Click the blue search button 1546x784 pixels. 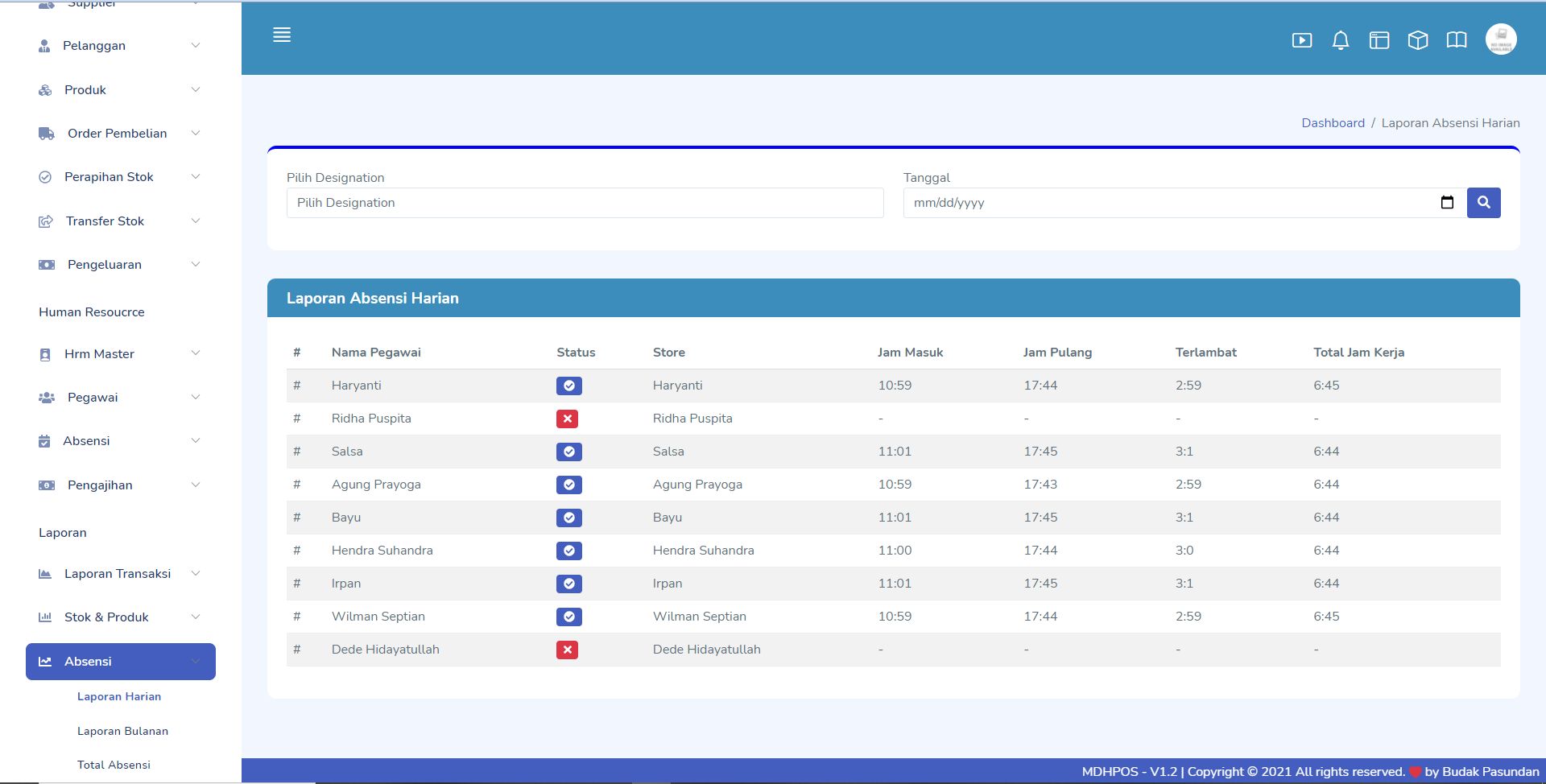[1483, 203]
